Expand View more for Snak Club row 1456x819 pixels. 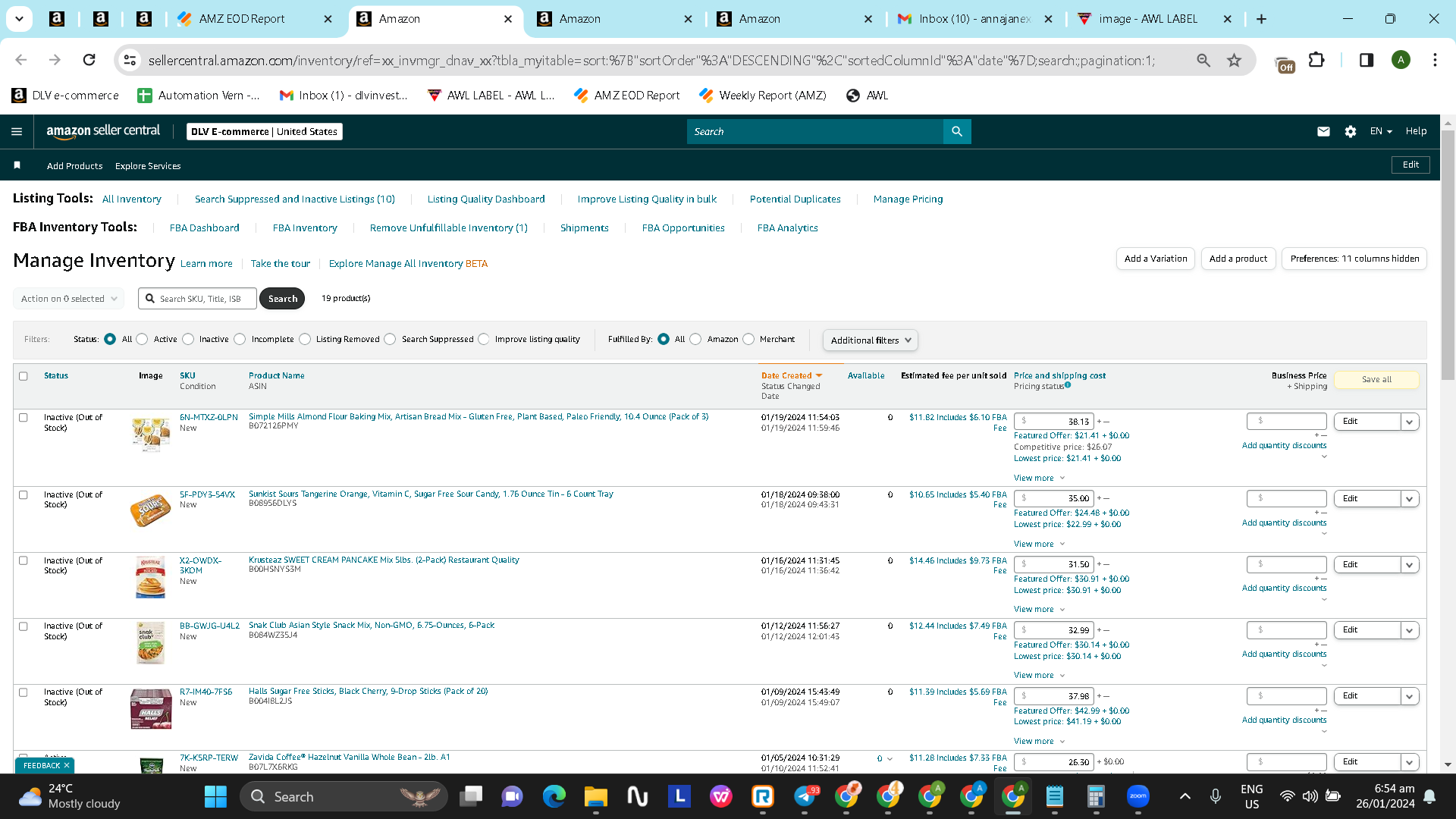click(1039, 676)
